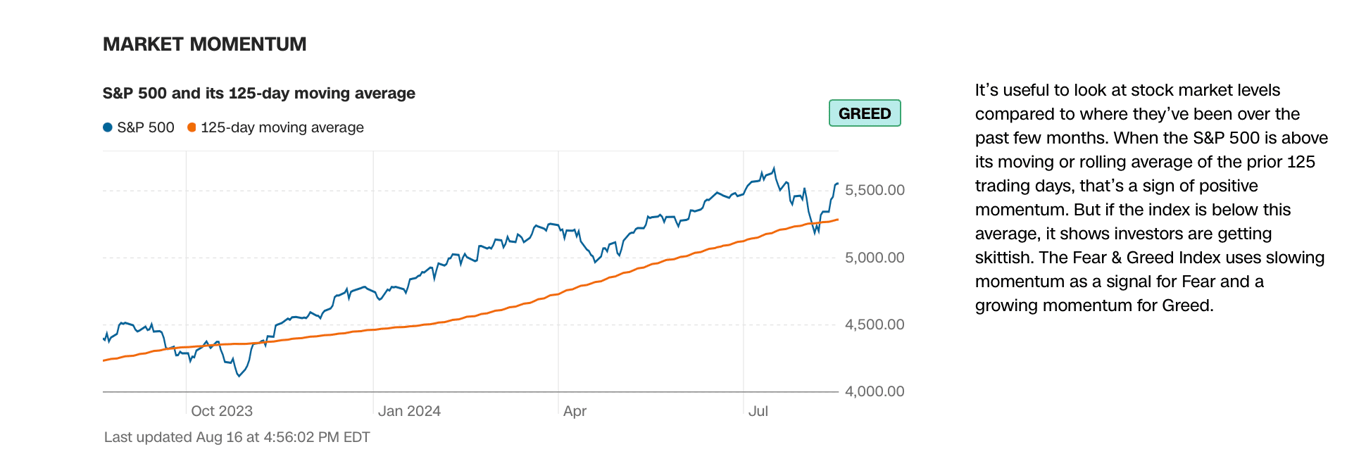The height and width of the screenshot is (473, 1366).
Task: Click the 4,000.00 y-axis label
Action: pos(875,391)
